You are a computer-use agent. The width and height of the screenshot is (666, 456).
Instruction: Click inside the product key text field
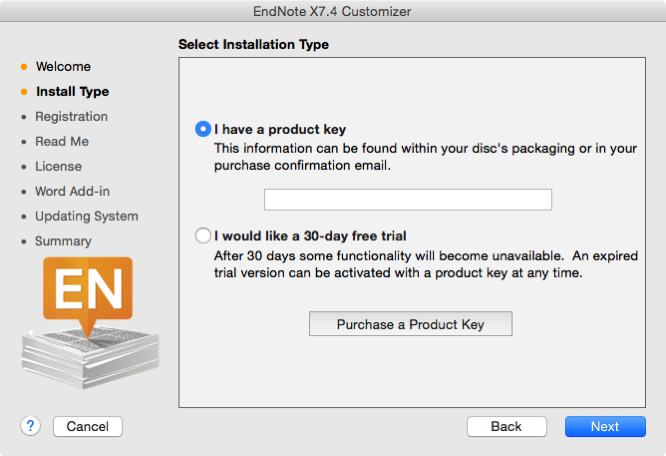(x=408, y=200)
